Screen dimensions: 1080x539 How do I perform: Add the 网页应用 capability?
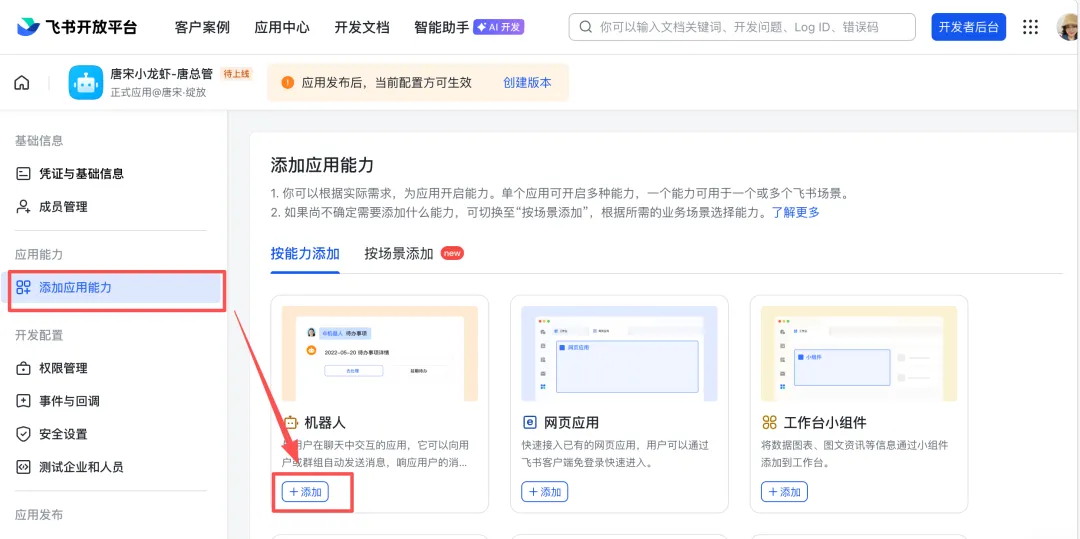pyautogui.click(x=545, y=492)
